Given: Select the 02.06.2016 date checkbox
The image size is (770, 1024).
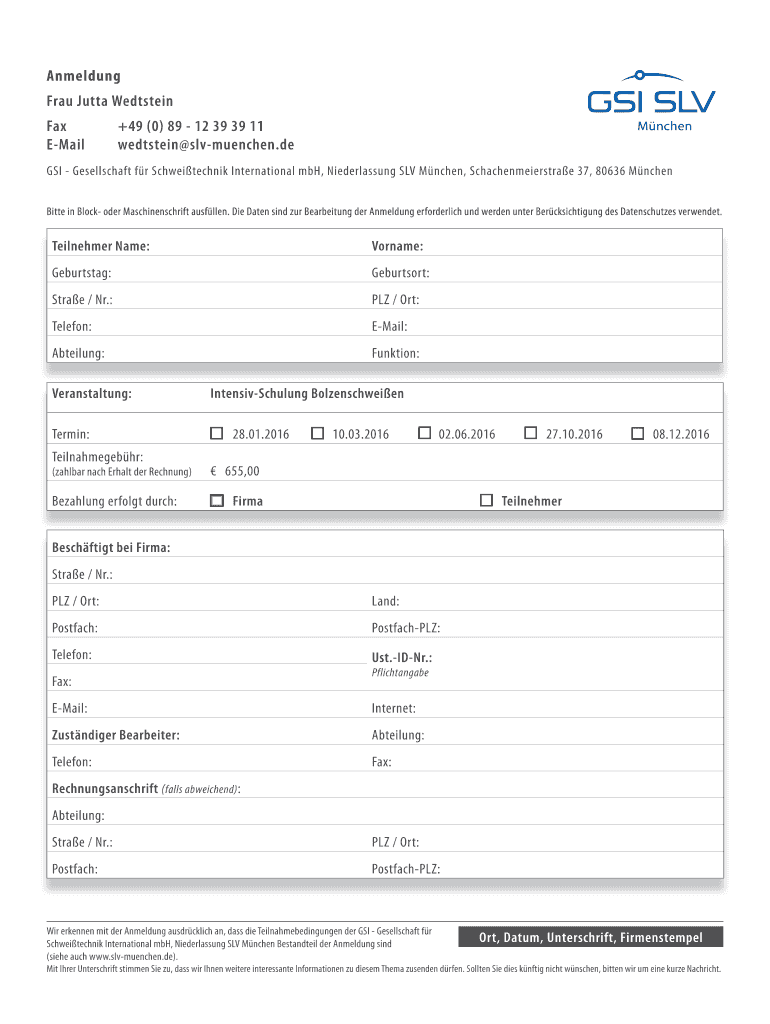Looking at the screenshot, I should point(424,433).
